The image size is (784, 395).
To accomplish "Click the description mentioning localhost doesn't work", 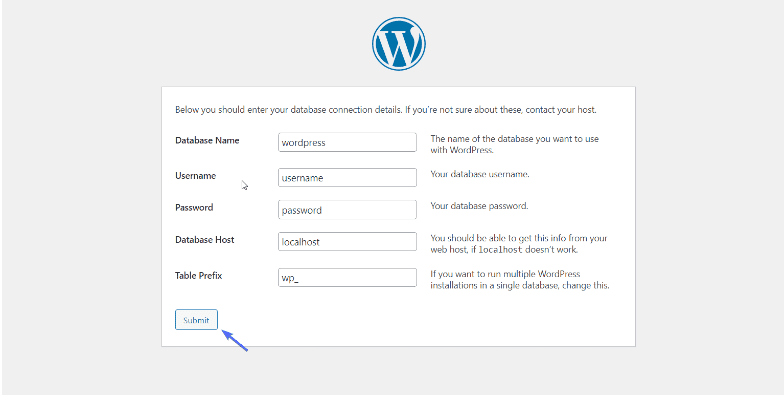I will pos(519,244).
